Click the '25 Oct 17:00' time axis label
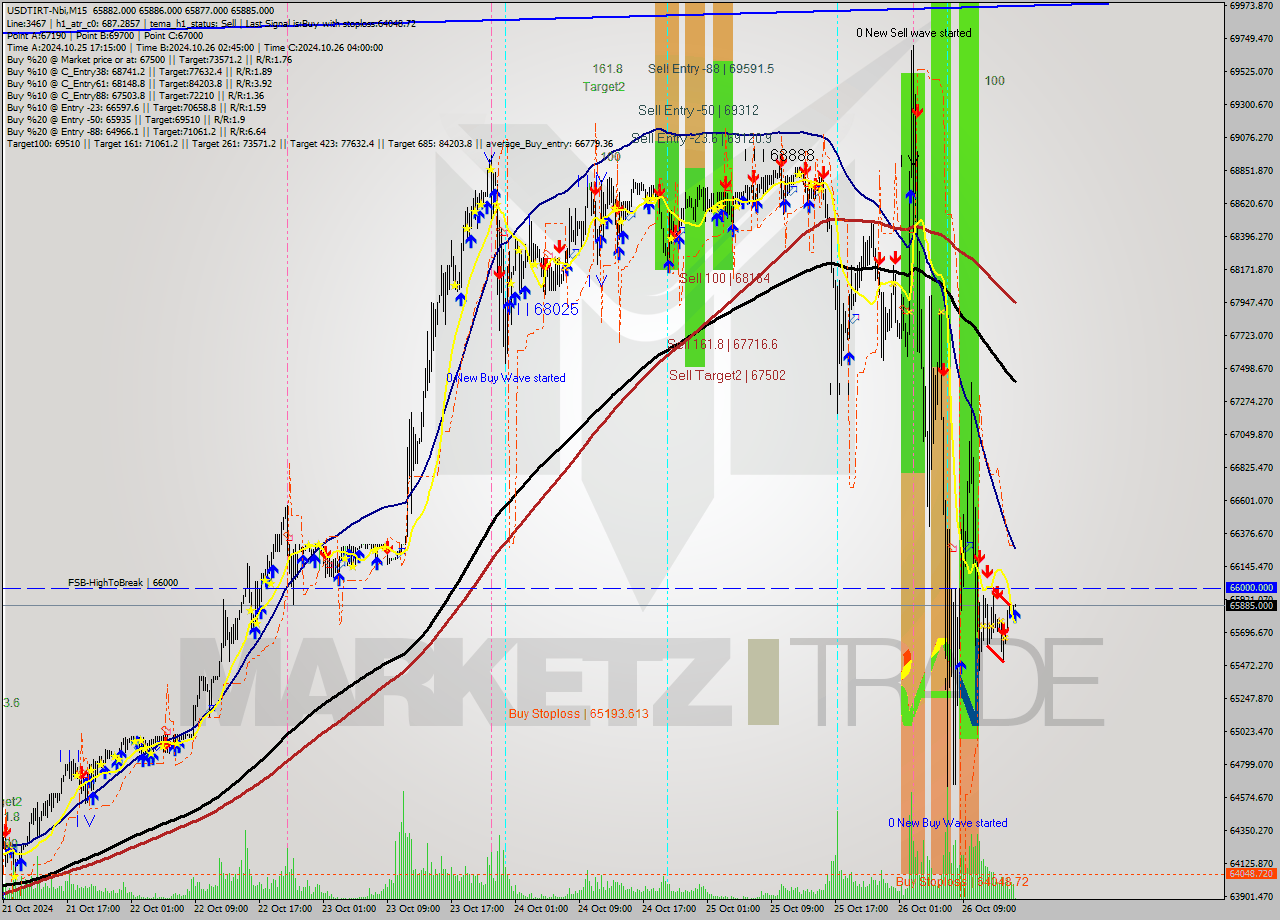1280x920 pixels. tap(862, 909)
